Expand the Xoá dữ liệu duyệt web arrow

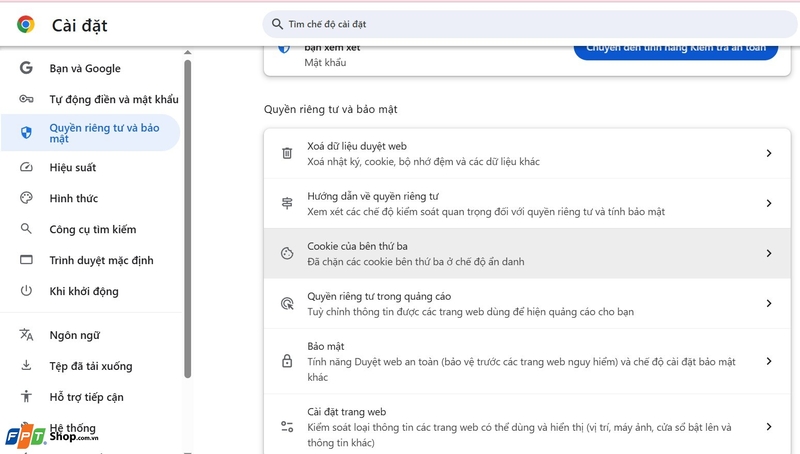768,153
